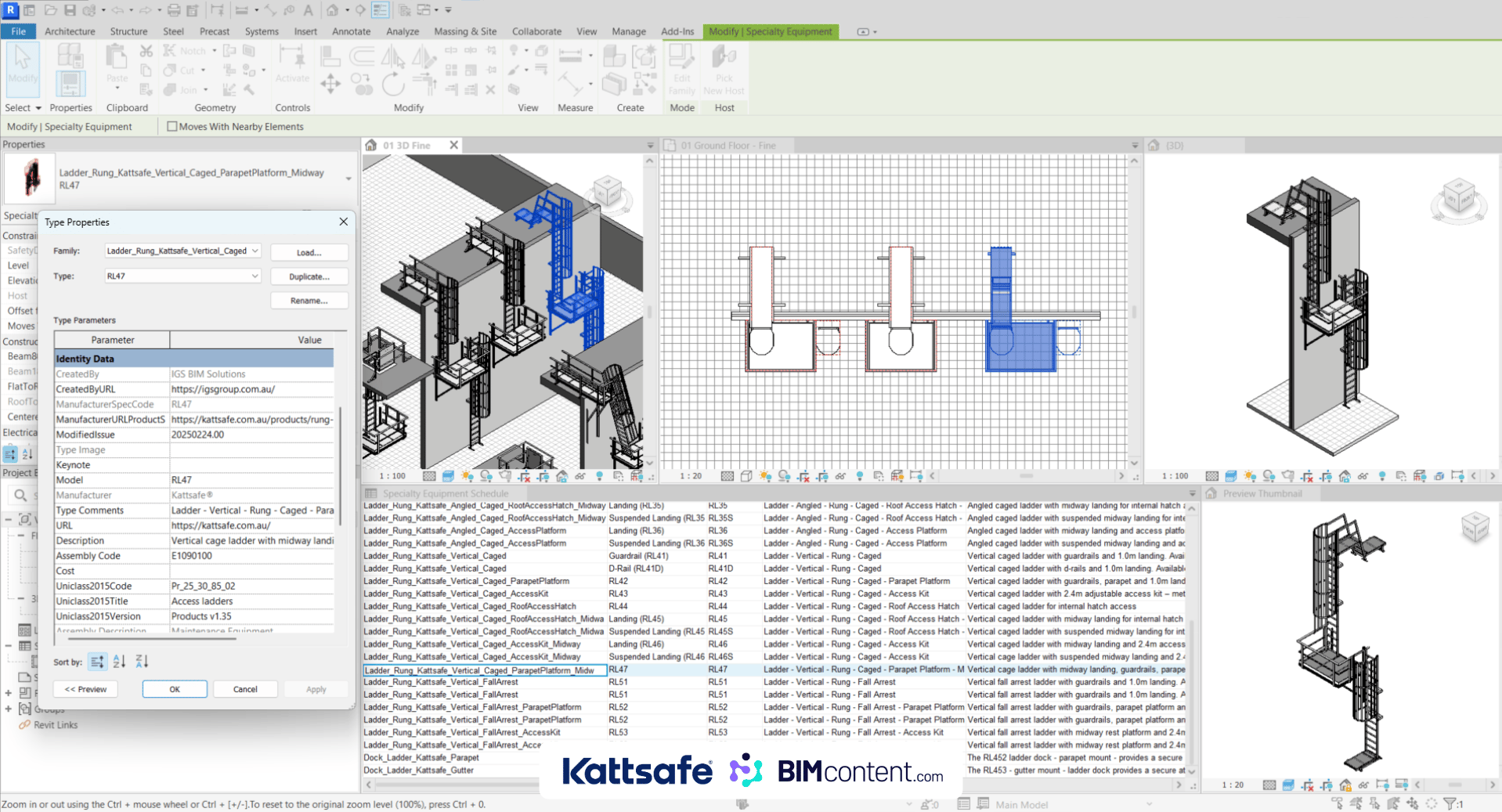
Task: Save the project with the floppy icon
Action: (70, 10)
